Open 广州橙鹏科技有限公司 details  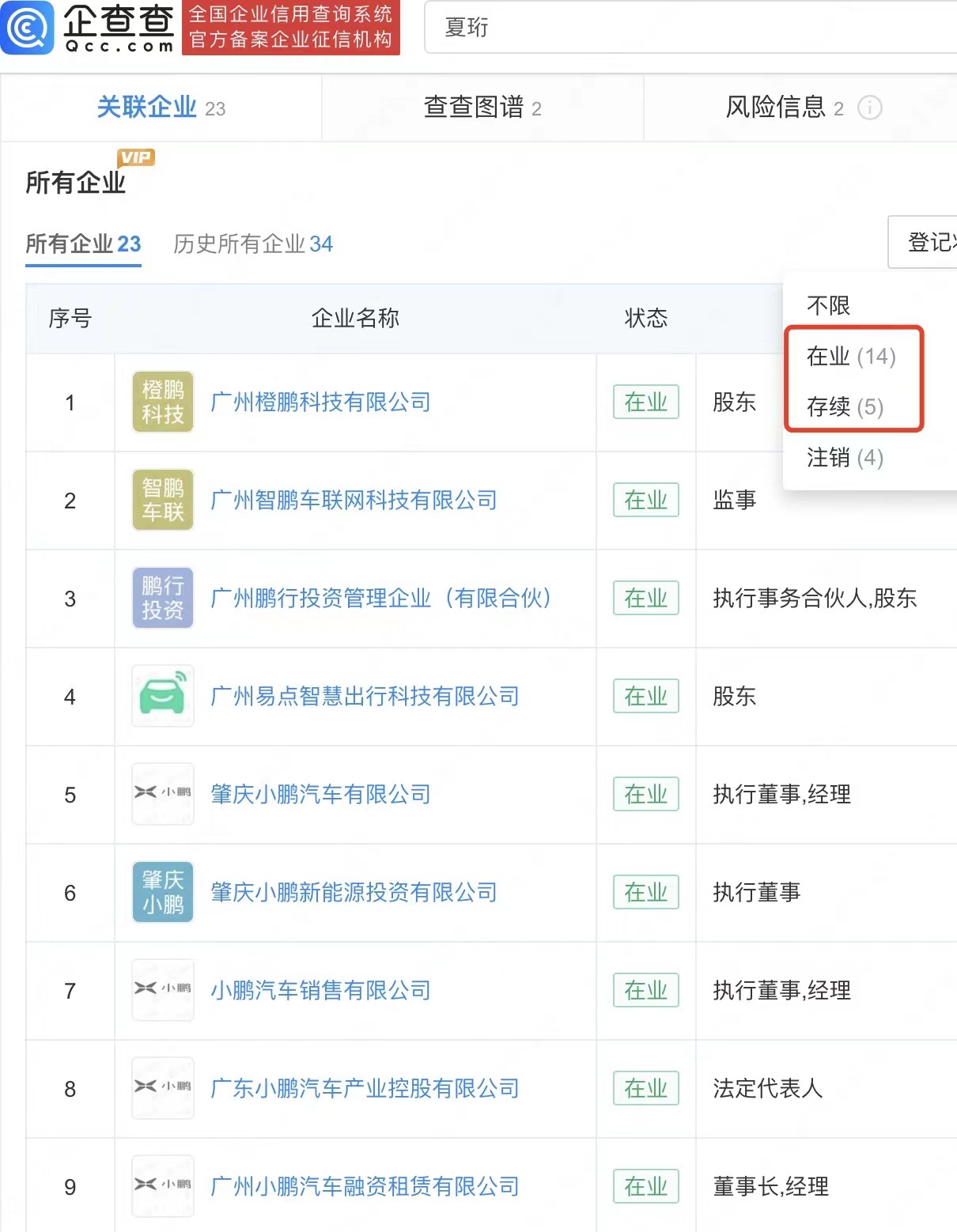320,402
